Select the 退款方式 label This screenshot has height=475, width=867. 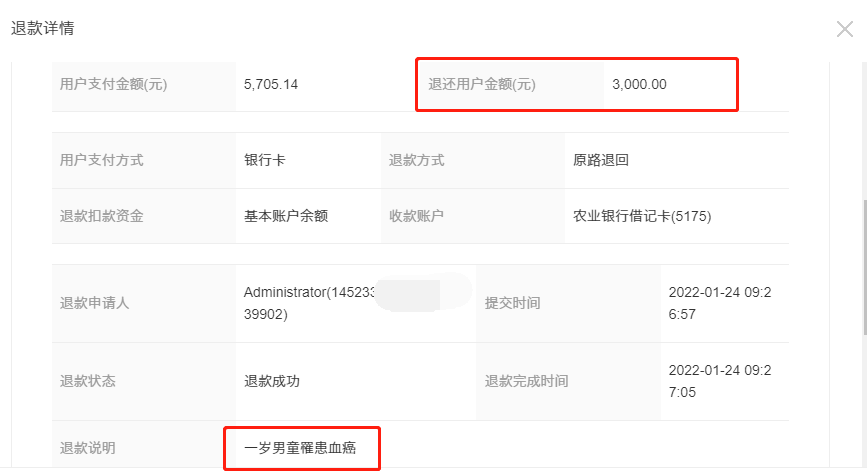416,160
